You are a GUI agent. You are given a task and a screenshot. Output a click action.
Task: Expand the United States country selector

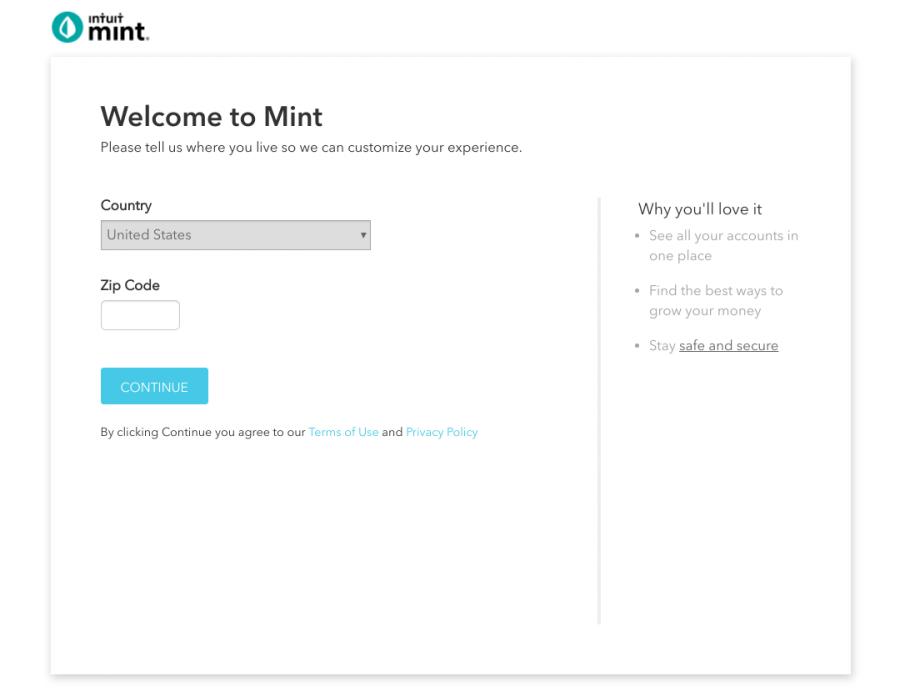235,234
